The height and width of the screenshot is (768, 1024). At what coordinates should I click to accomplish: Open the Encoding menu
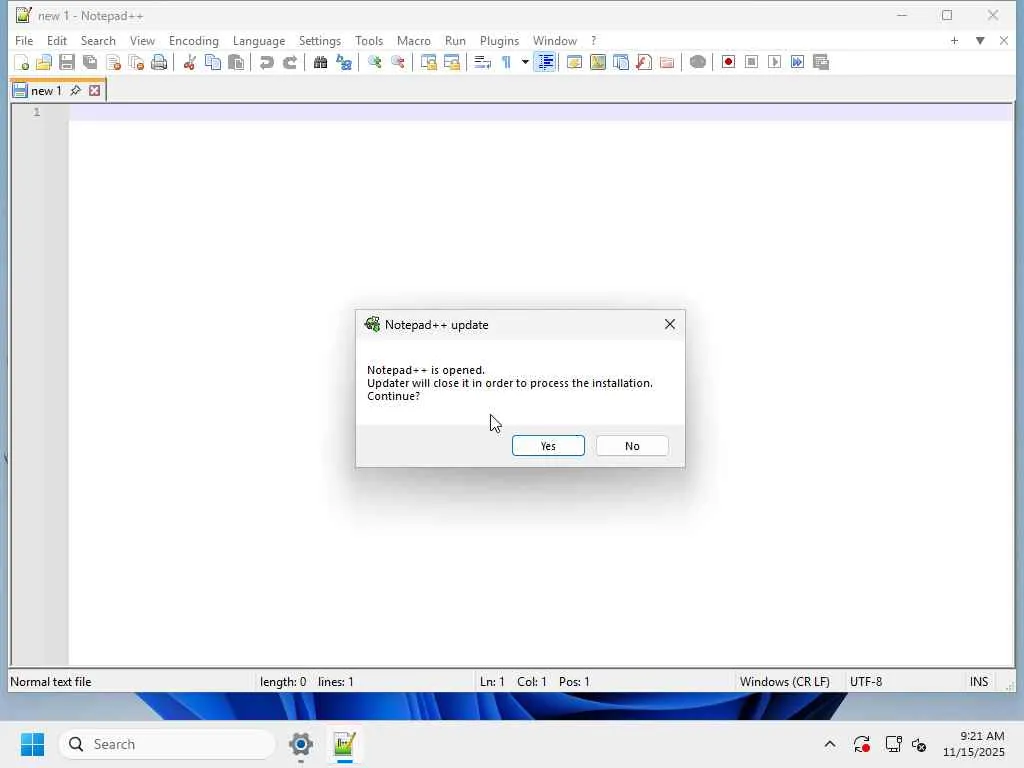193,40
